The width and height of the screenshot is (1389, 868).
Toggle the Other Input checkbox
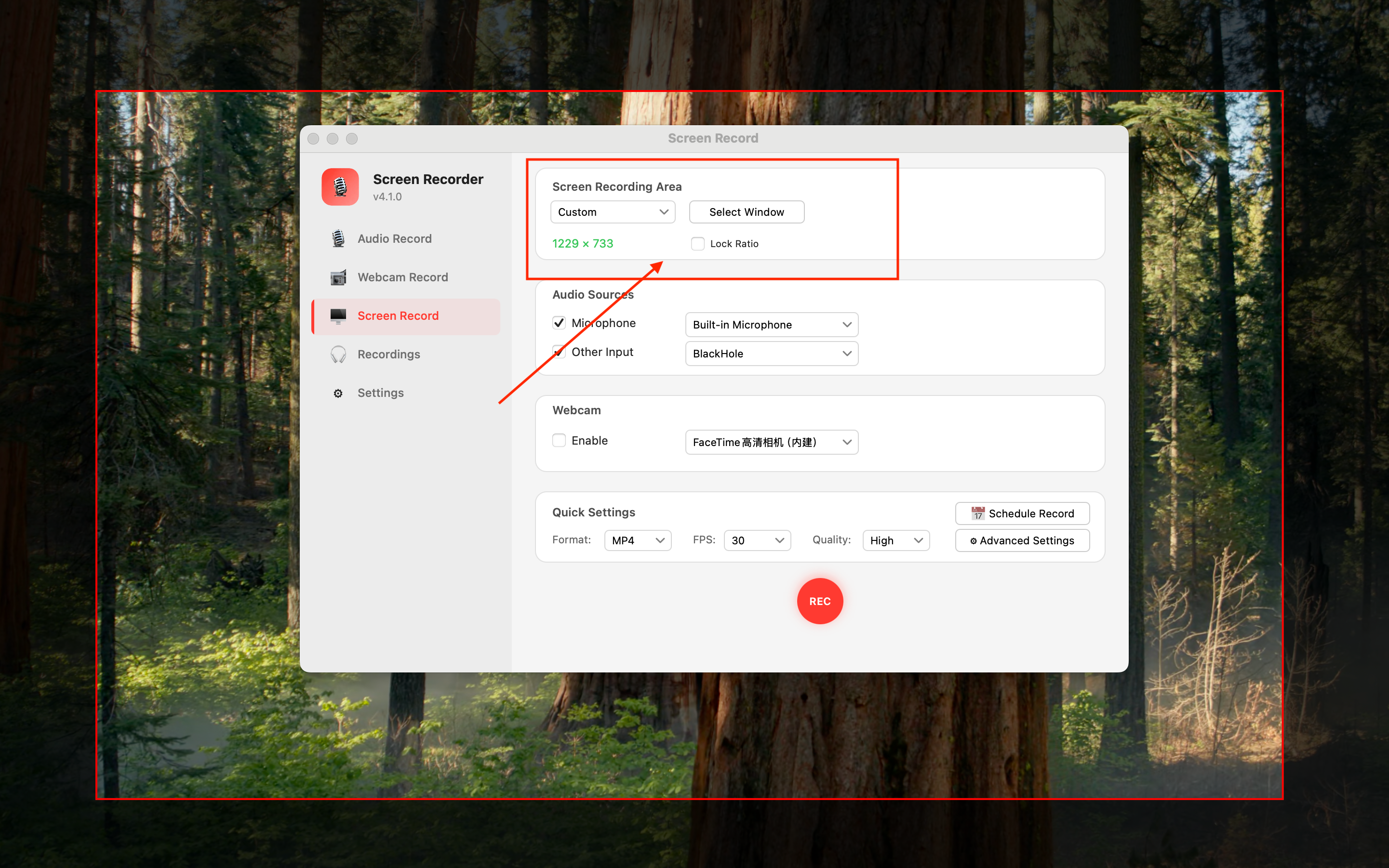(559, 351)
